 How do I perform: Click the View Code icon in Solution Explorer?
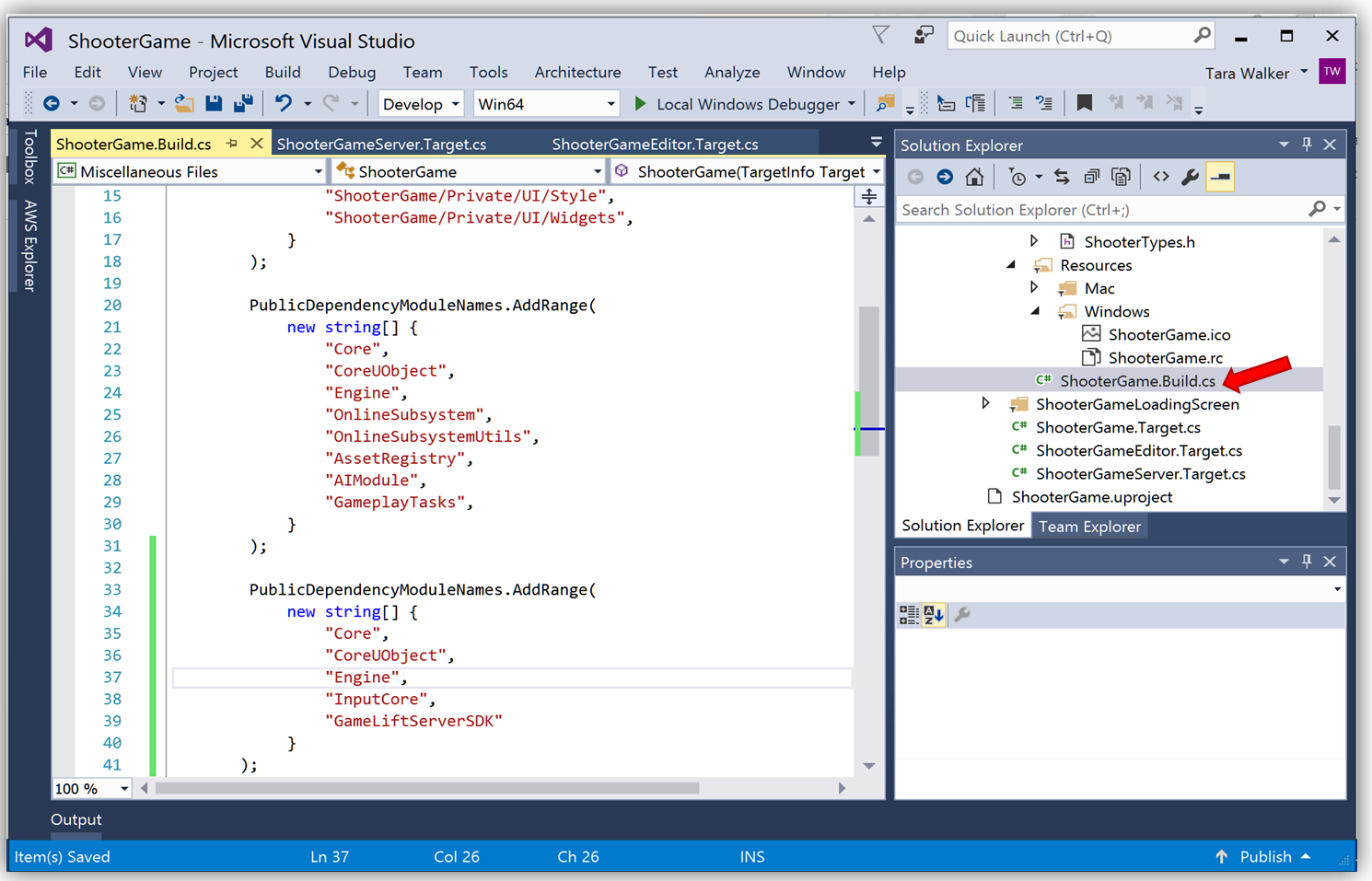1160,177
